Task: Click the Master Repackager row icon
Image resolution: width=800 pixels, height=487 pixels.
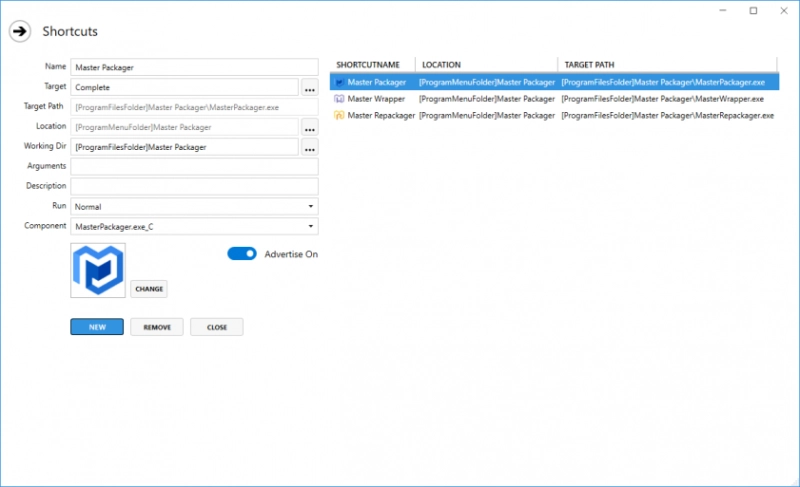Action: coord(339,116)
